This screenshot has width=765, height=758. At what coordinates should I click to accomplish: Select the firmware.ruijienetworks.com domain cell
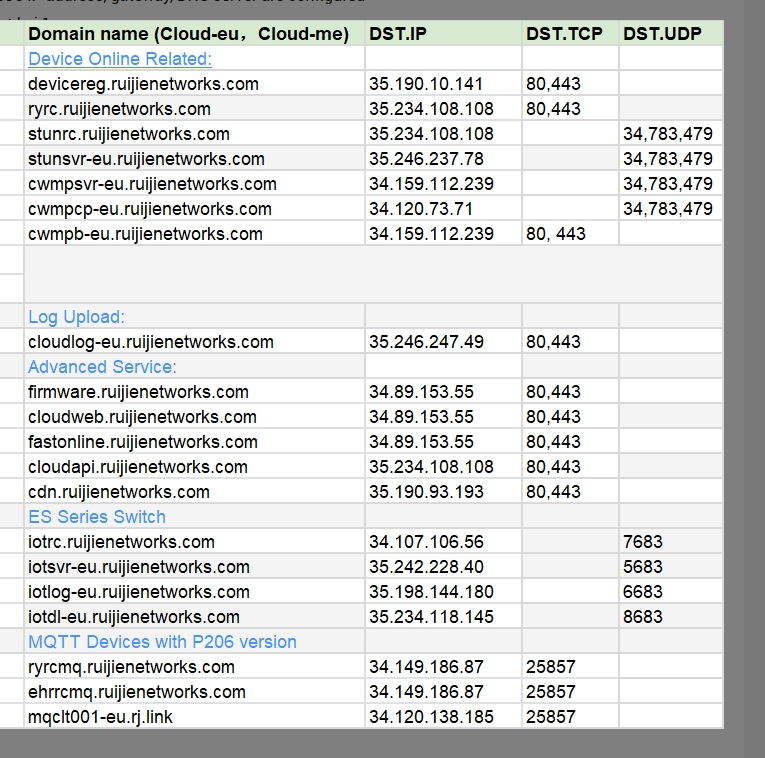[139, 392]
